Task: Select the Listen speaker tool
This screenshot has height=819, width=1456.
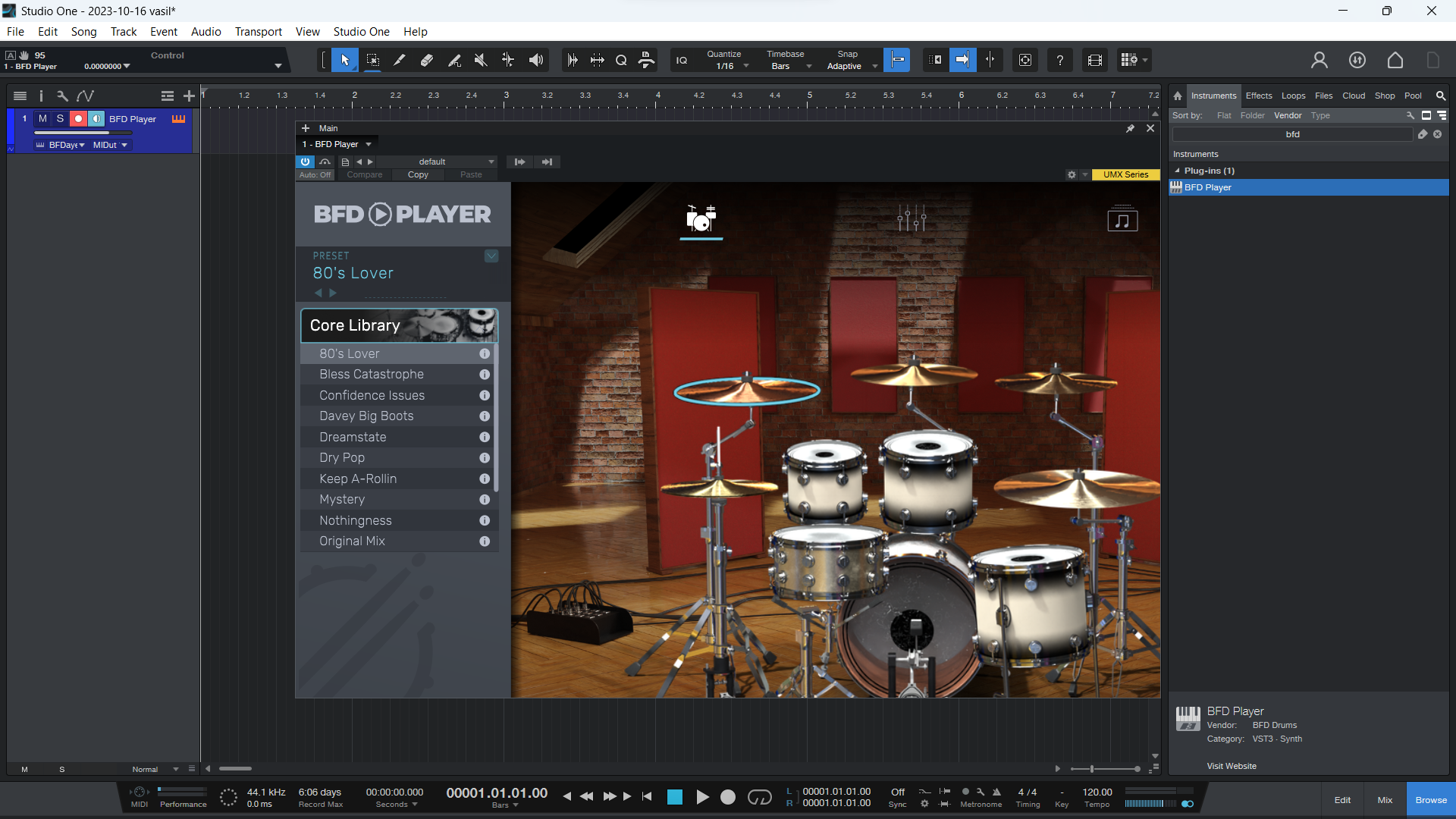Action: [x=536, y=60]
